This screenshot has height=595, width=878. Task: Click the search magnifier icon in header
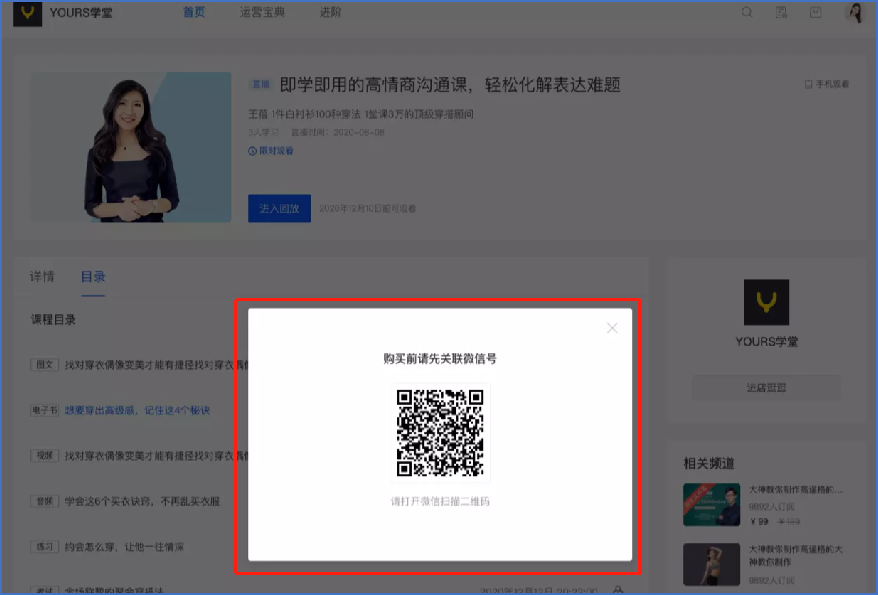[x=747, y=13]
